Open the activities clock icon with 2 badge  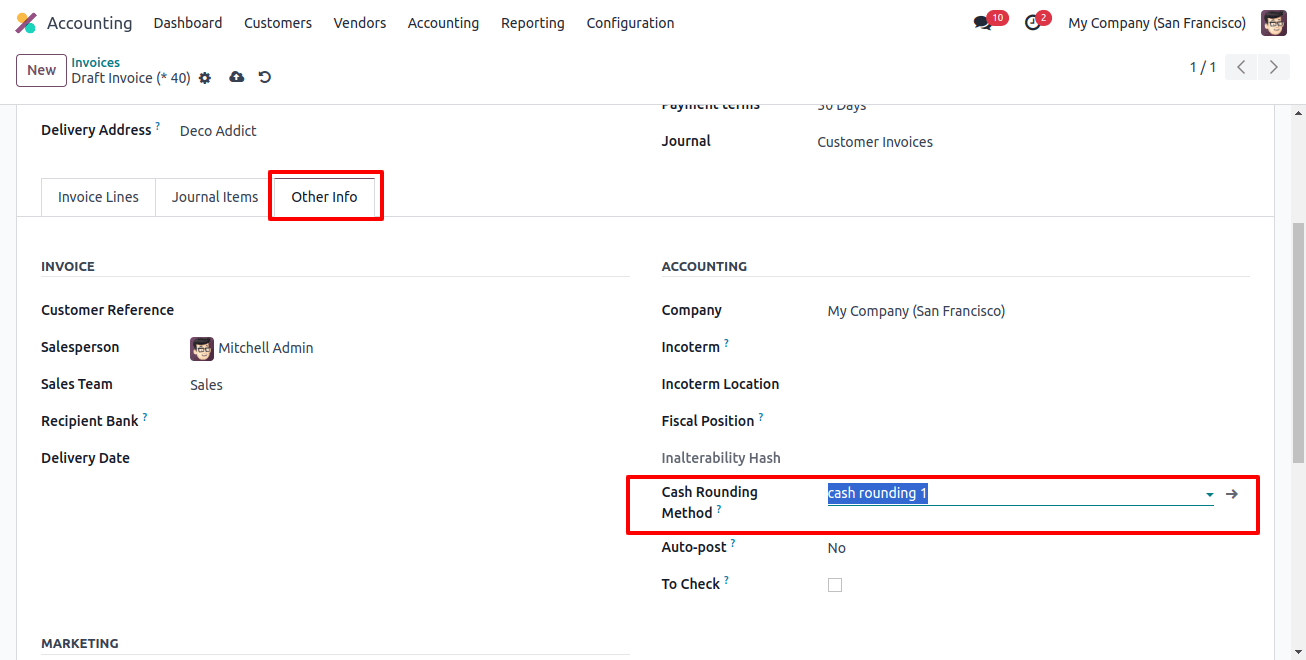coord(1033,23)
